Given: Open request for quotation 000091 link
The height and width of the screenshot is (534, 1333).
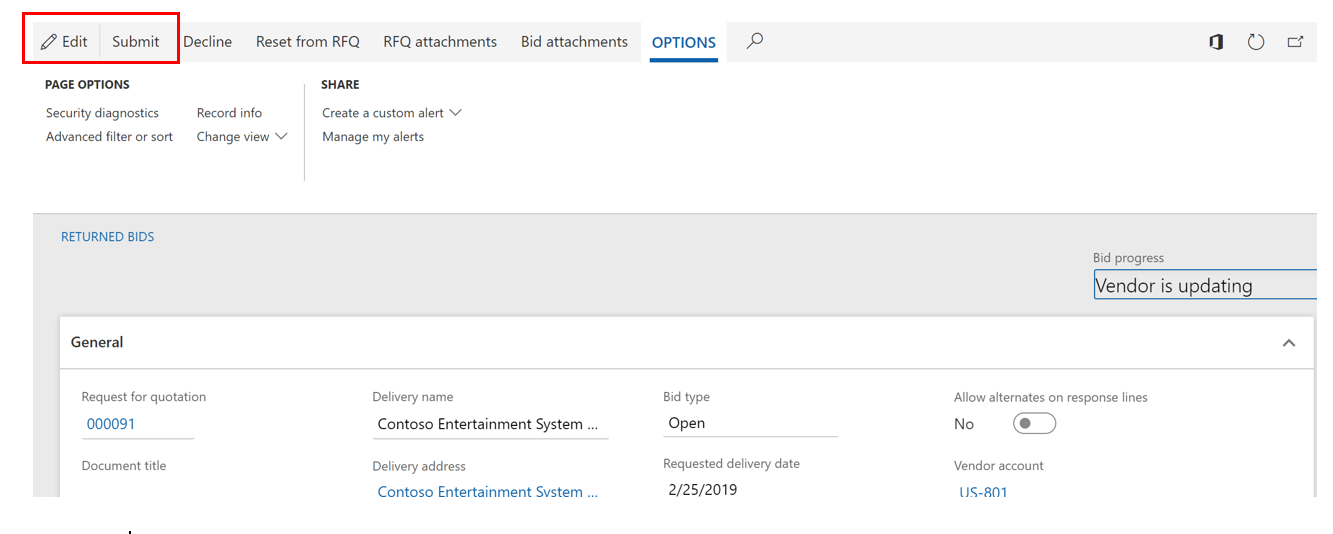Looking at the screenshot, I should [111, 424].
